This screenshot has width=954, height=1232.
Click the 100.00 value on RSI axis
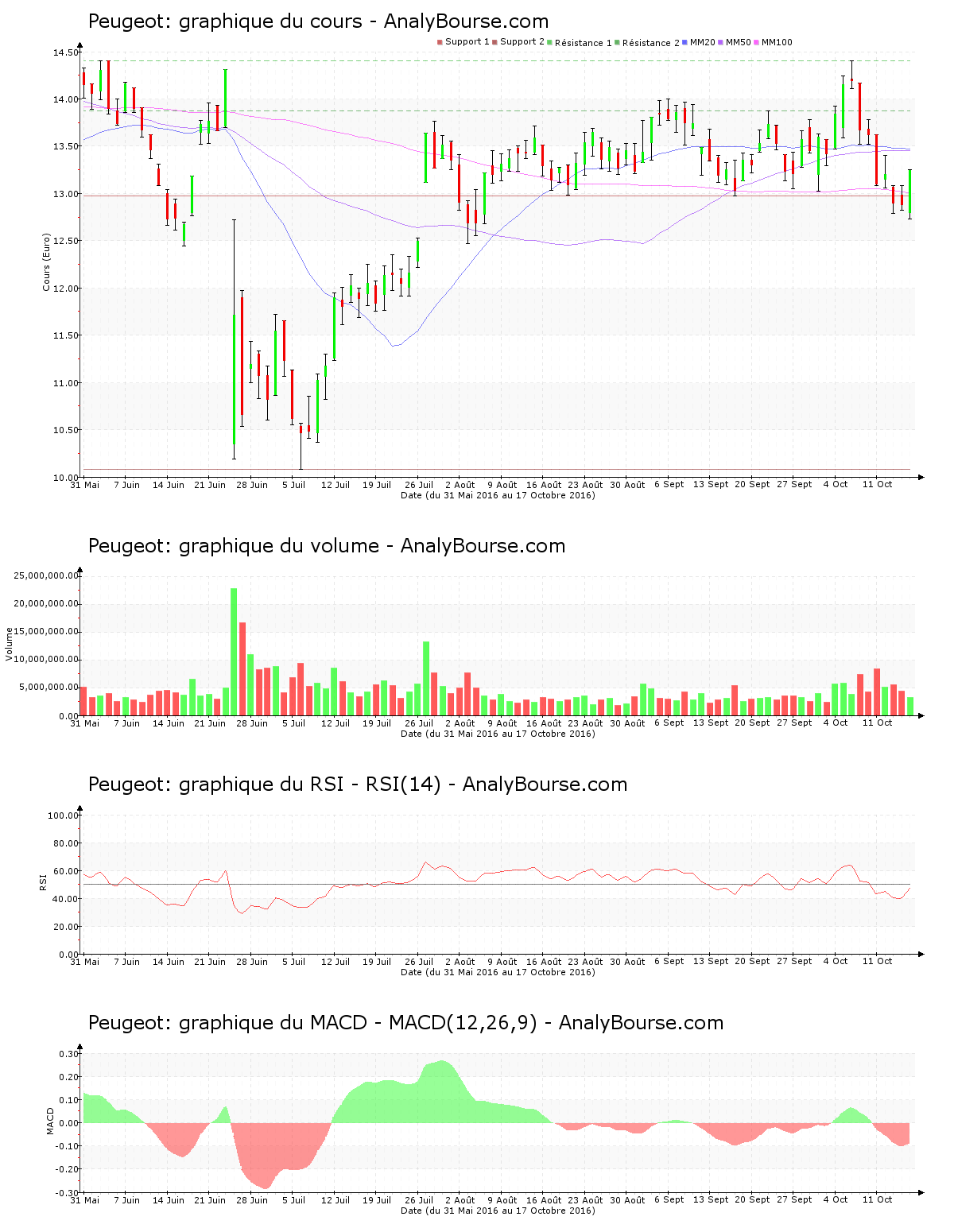(x=64, y=816)
